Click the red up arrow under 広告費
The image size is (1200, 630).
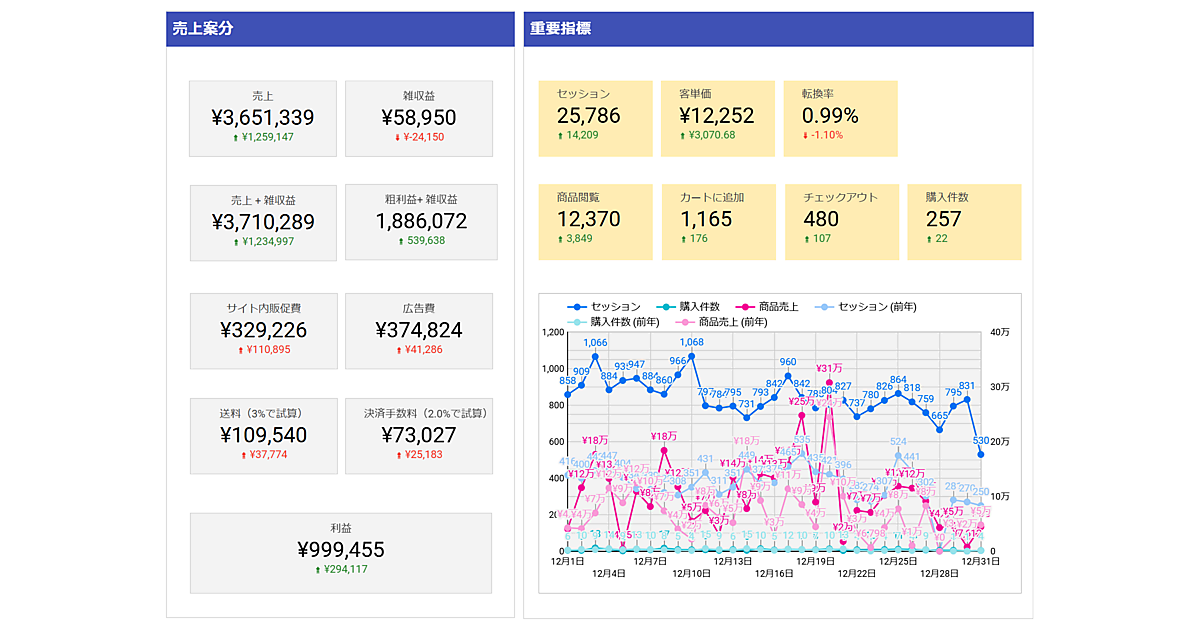tap(398, 350)
